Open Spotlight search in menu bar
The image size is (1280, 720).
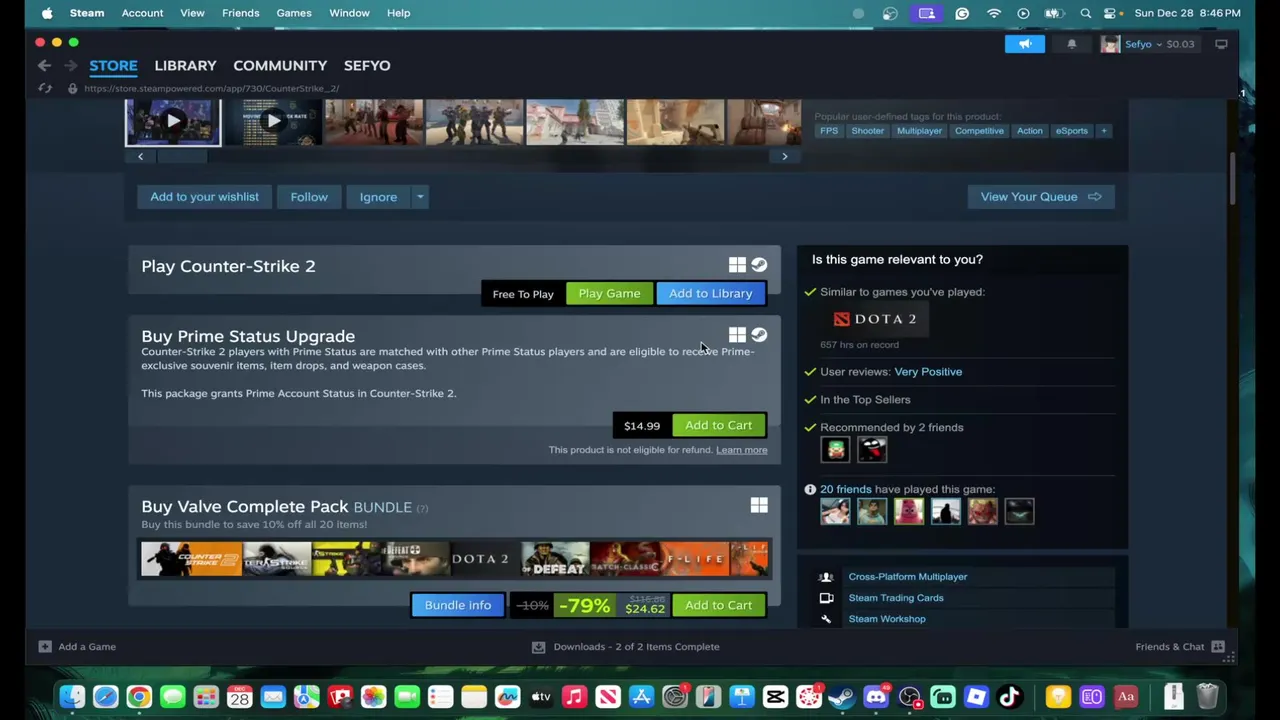click(1086, 13)
